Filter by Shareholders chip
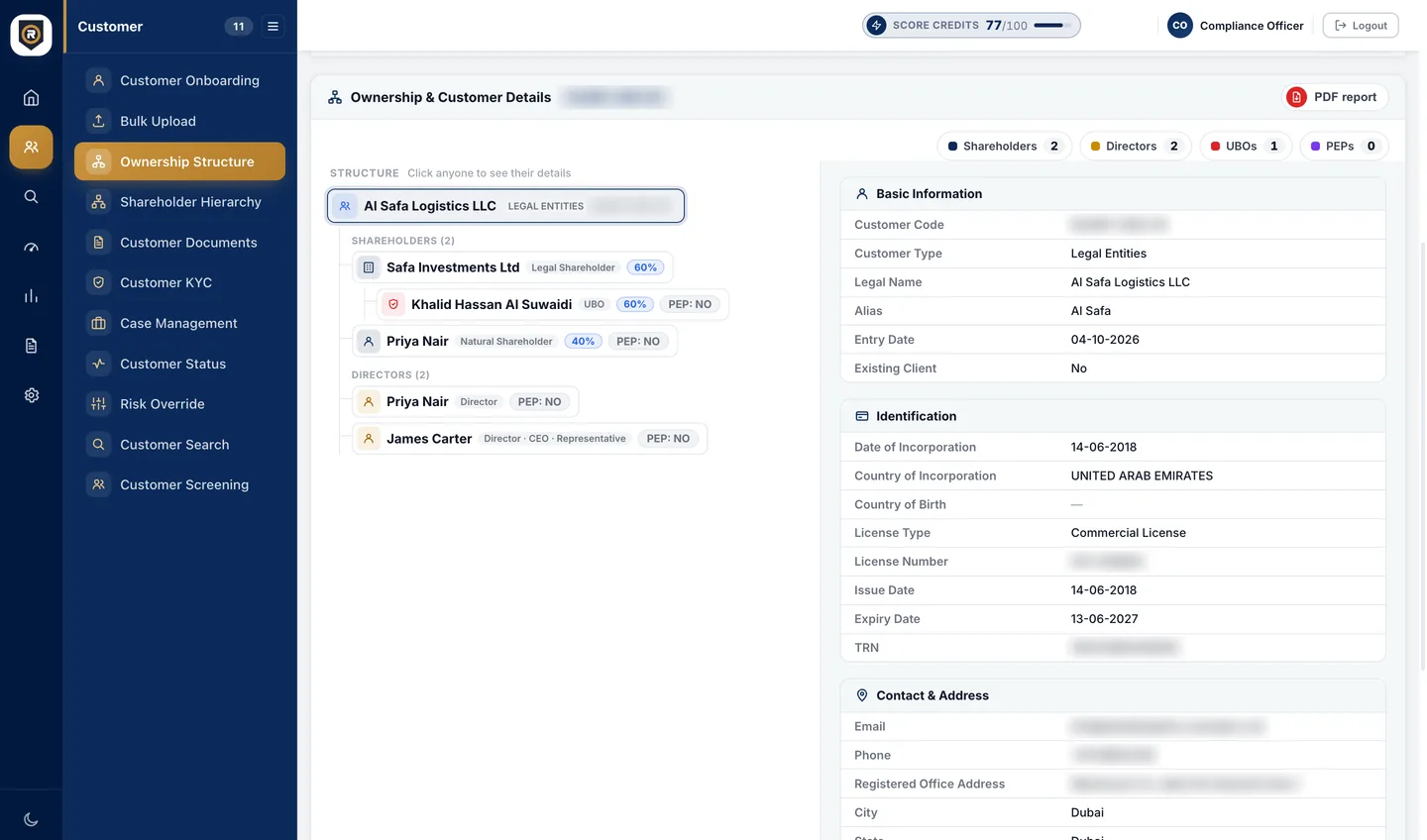The height and width of the screenshot is (840, 1427). [x=1004, y=146]
